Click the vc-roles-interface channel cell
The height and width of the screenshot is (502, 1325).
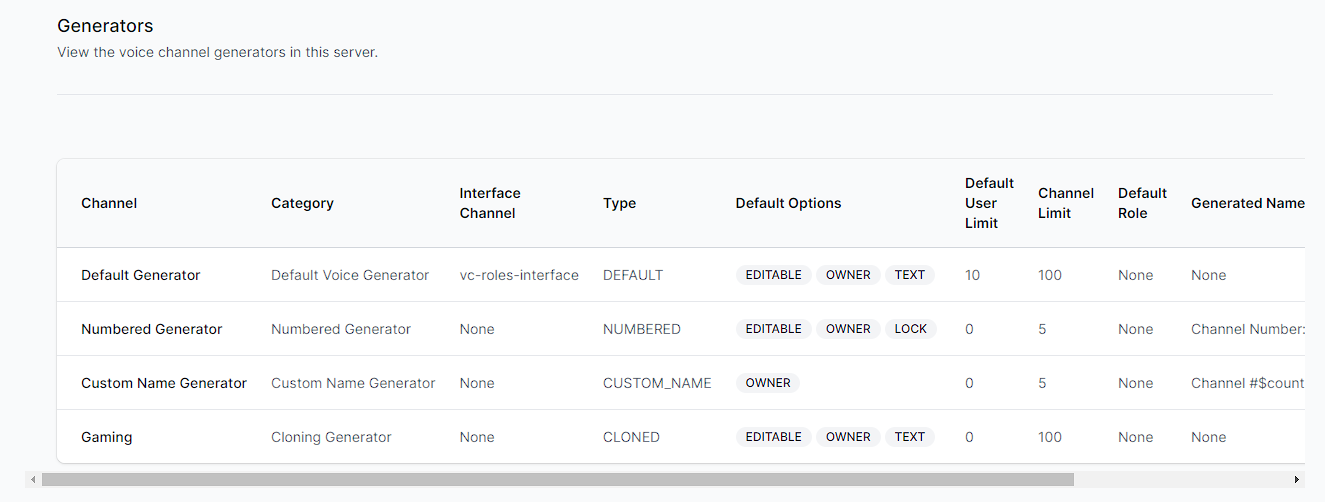(519, 275)
